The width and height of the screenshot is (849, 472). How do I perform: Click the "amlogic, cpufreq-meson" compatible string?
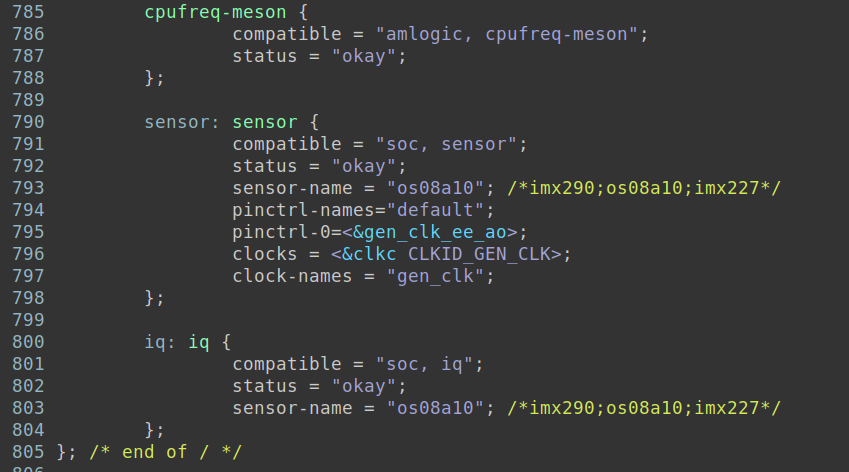[506, 34]
